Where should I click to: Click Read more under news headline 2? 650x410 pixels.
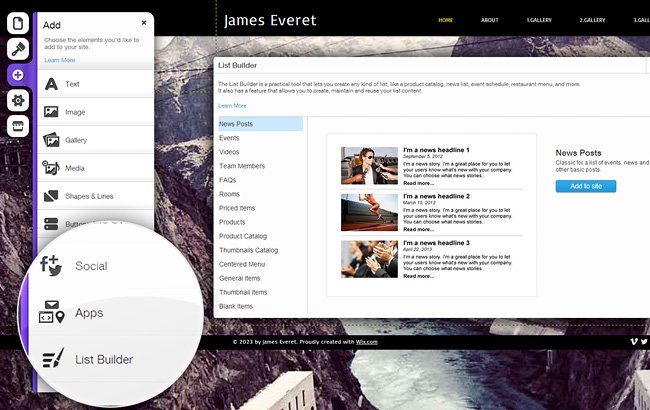[418, 230]
